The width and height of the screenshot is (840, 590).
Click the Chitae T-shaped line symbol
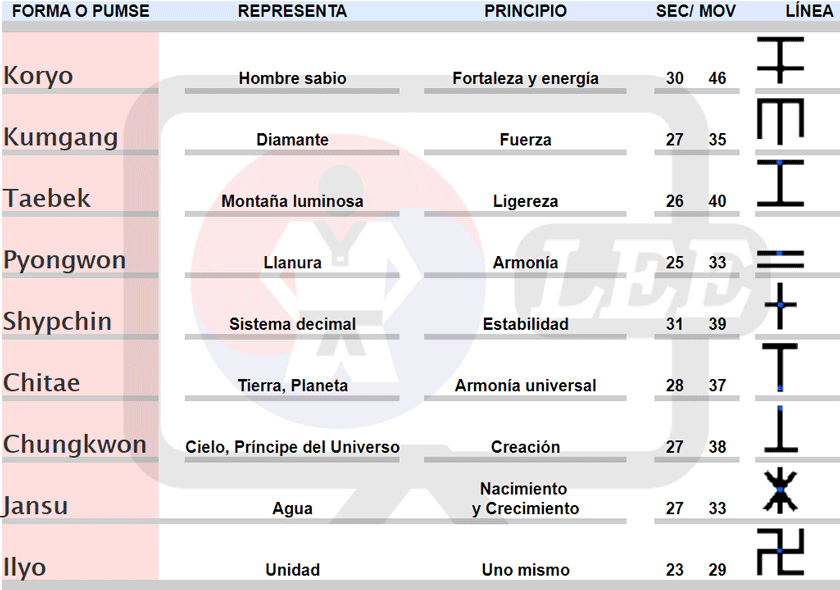tap(780, 365)
